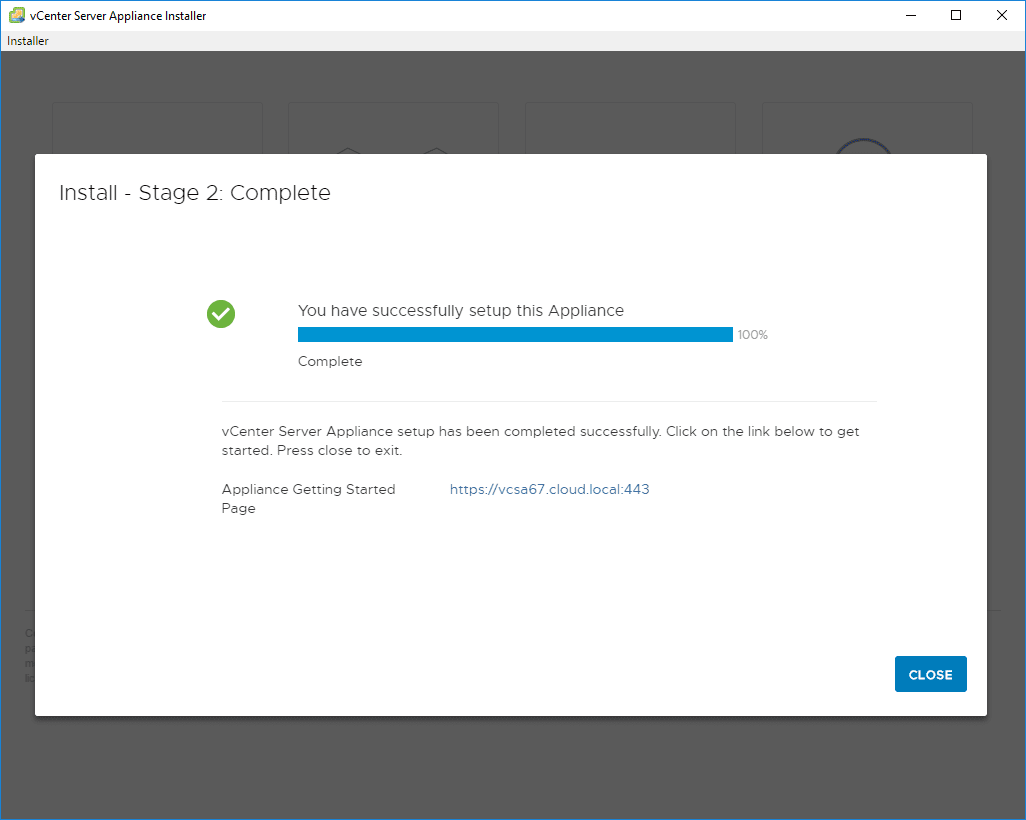Maximize the installer window

pos(956,15)
